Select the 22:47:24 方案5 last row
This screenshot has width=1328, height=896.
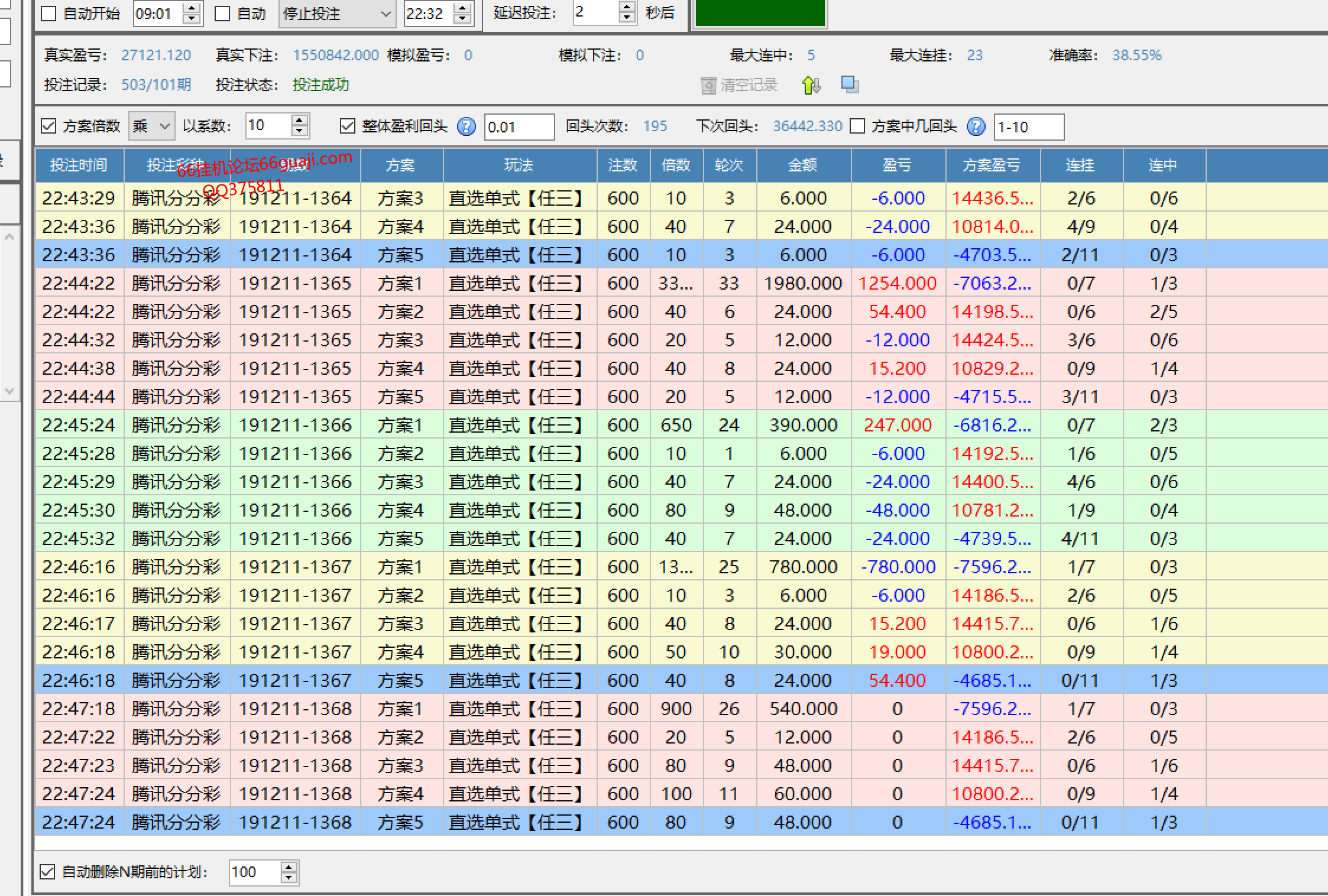[x=682, y=822]
